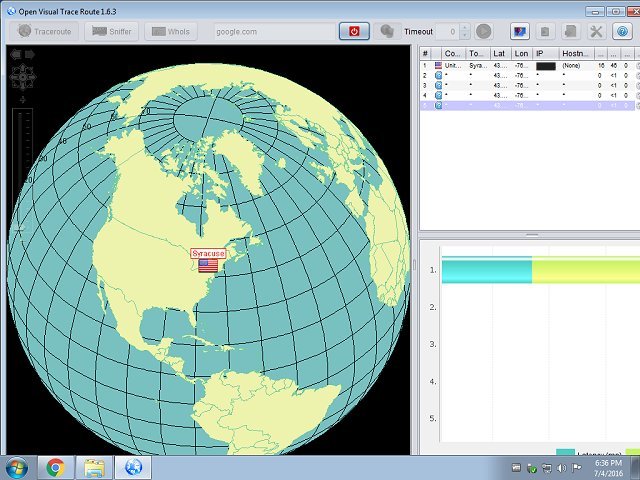
Task: Increase the Timeout spinner value
Action: [x=465, y=27]
